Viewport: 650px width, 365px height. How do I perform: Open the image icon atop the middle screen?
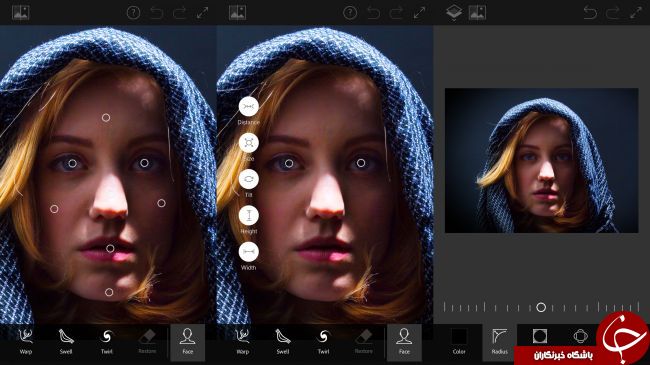[x=237, y=13]
